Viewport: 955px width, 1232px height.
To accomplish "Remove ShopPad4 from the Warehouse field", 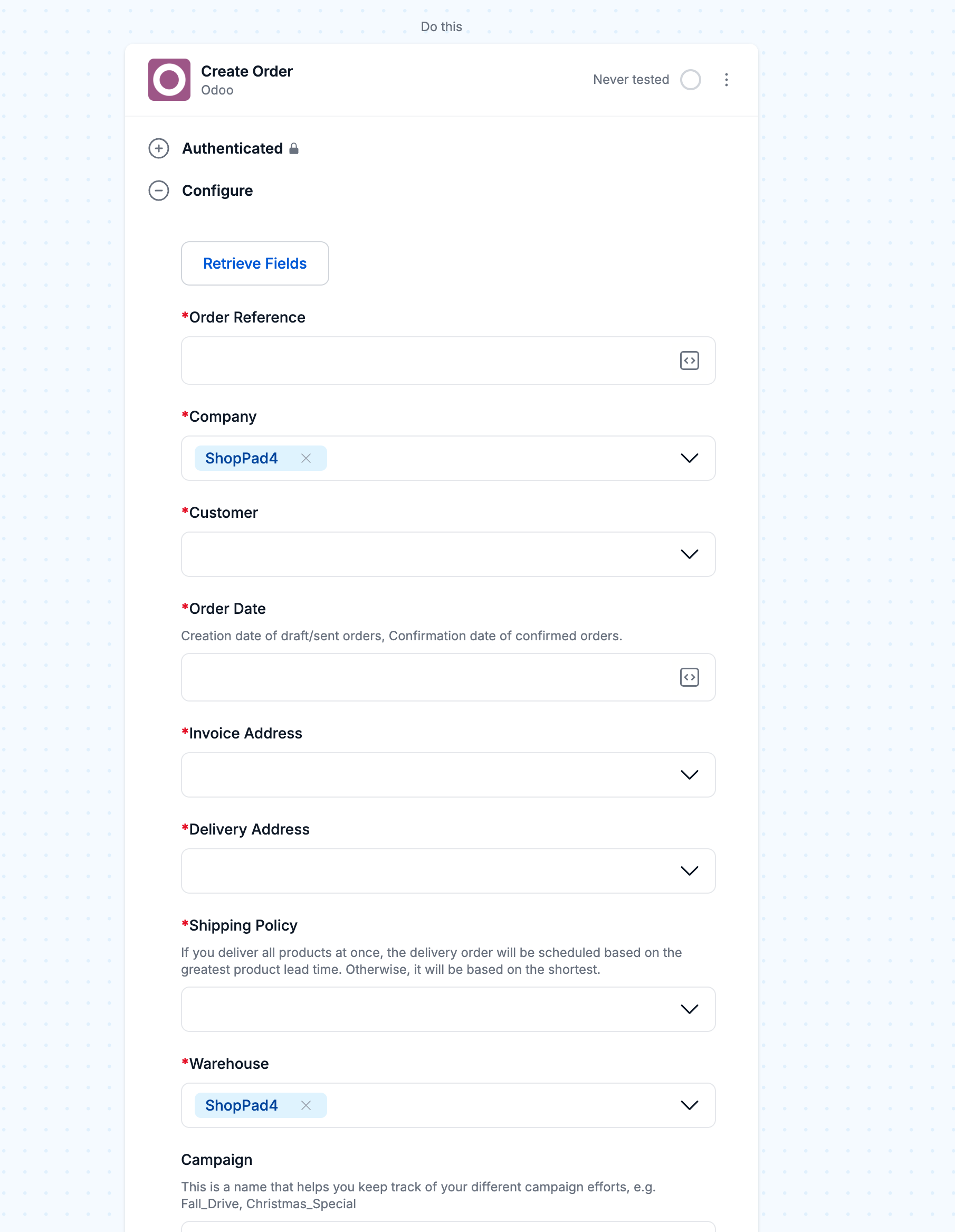I will tap(305, 1105).
